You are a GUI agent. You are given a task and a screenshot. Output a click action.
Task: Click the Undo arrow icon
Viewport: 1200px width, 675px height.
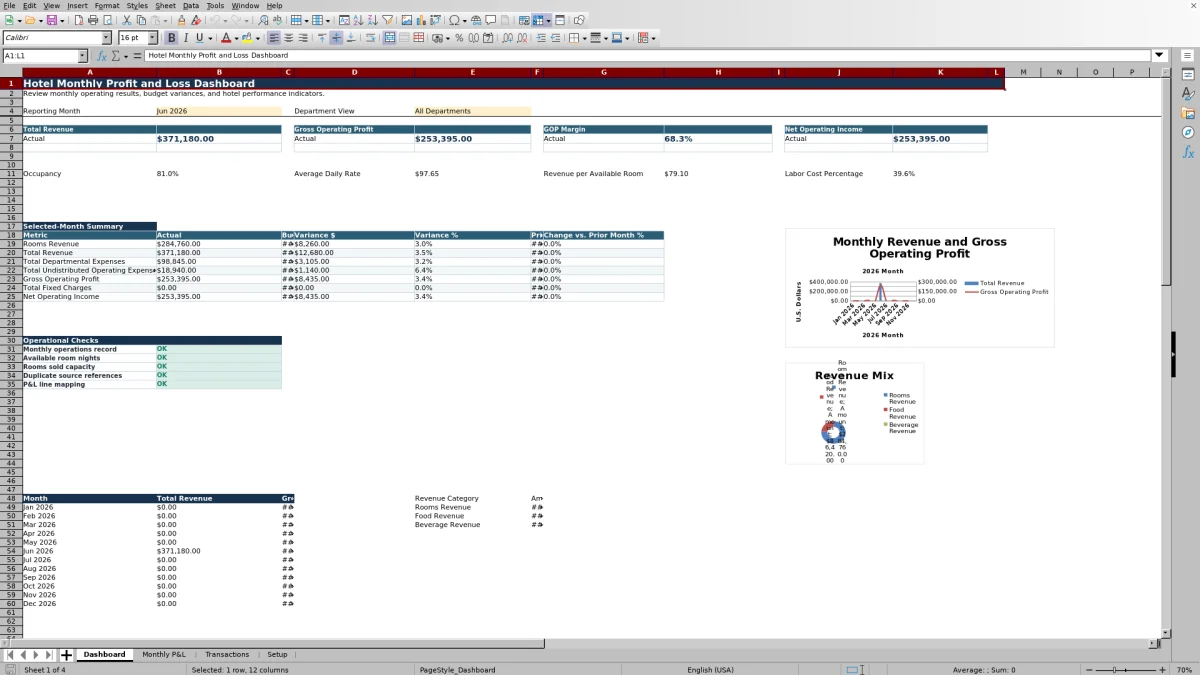(214, 20)
